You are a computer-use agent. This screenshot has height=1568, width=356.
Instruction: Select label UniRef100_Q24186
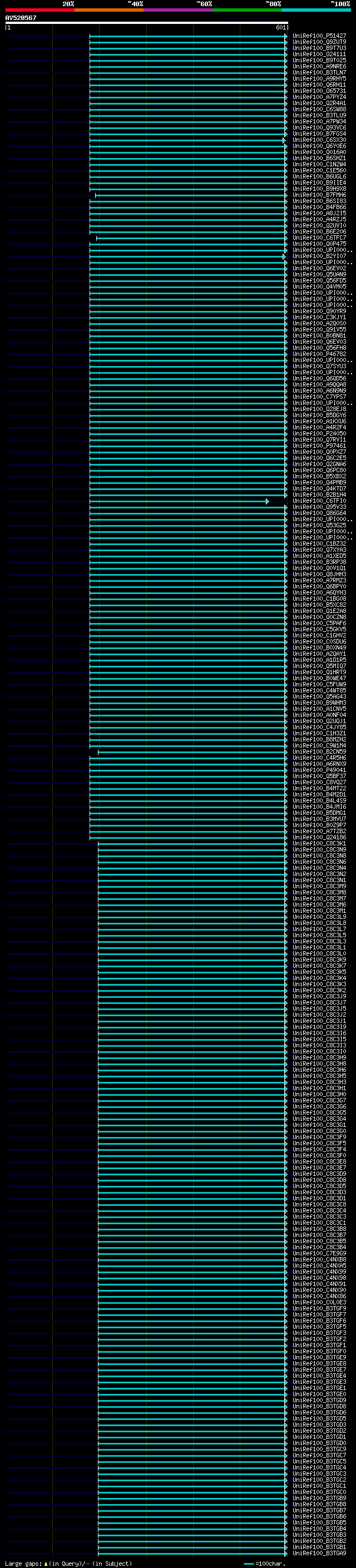pos(319,838)
